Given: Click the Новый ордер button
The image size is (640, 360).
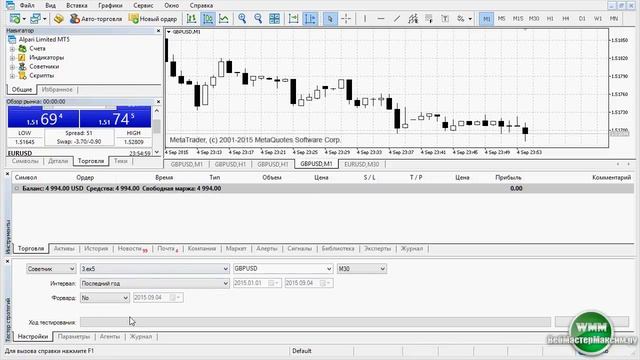Looking at the screenshot, I should [x=153, y=19].
